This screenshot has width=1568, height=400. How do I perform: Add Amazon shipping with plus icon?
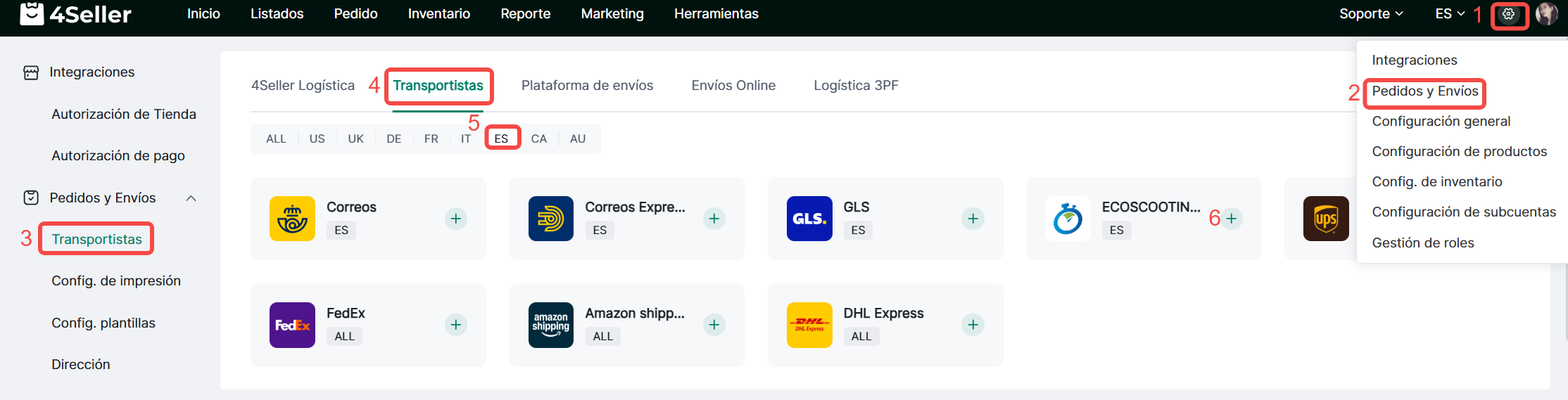coord(714,325)
